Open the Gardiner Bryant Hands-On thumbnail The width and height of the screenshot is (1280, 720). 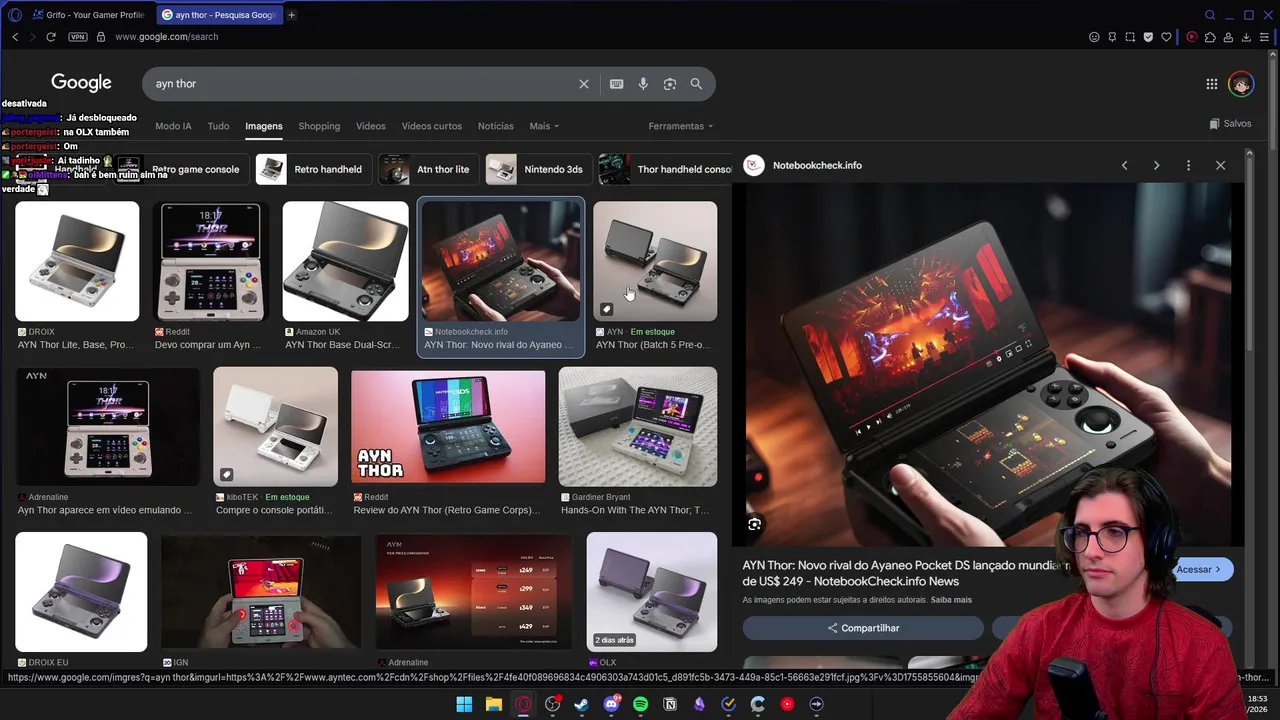638,427
